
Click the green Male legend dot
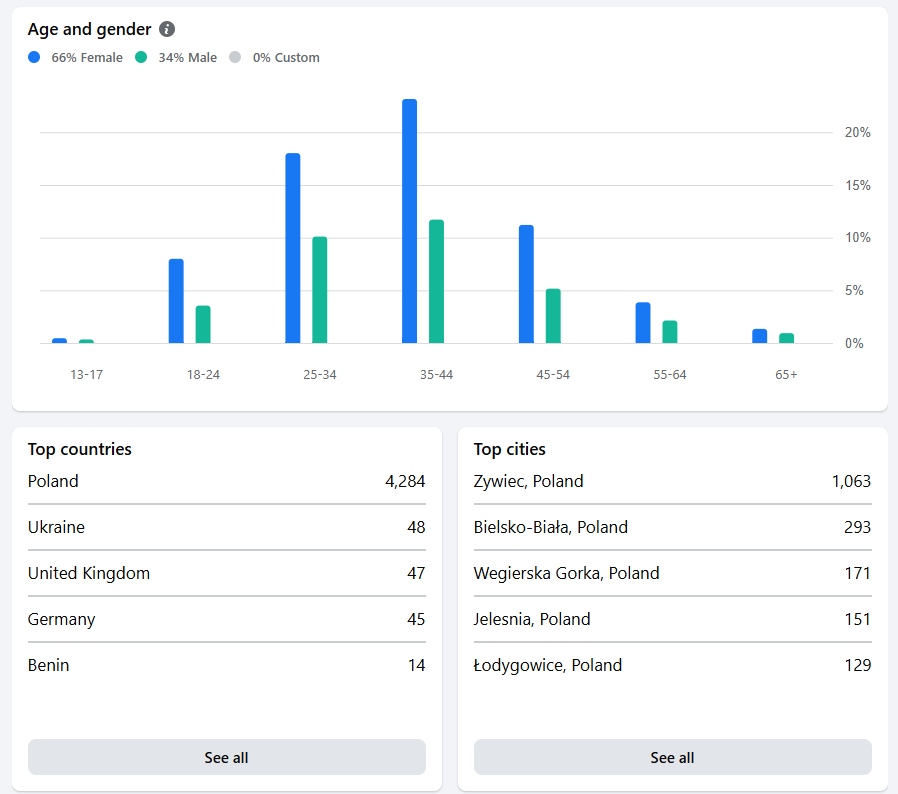tap(141, 58)
